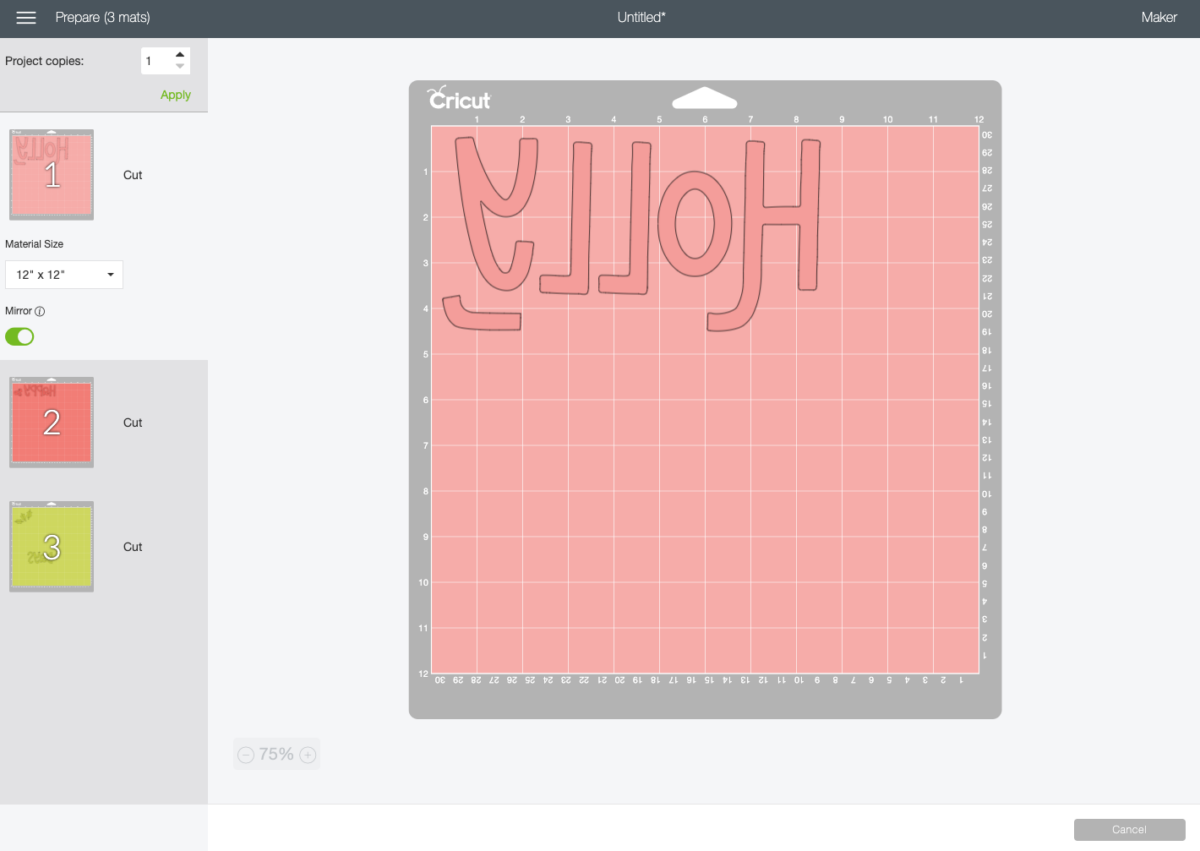Click the Cricut logo on the mat
The height and width of the screenshot is (851, 1200).
point(460,99)
